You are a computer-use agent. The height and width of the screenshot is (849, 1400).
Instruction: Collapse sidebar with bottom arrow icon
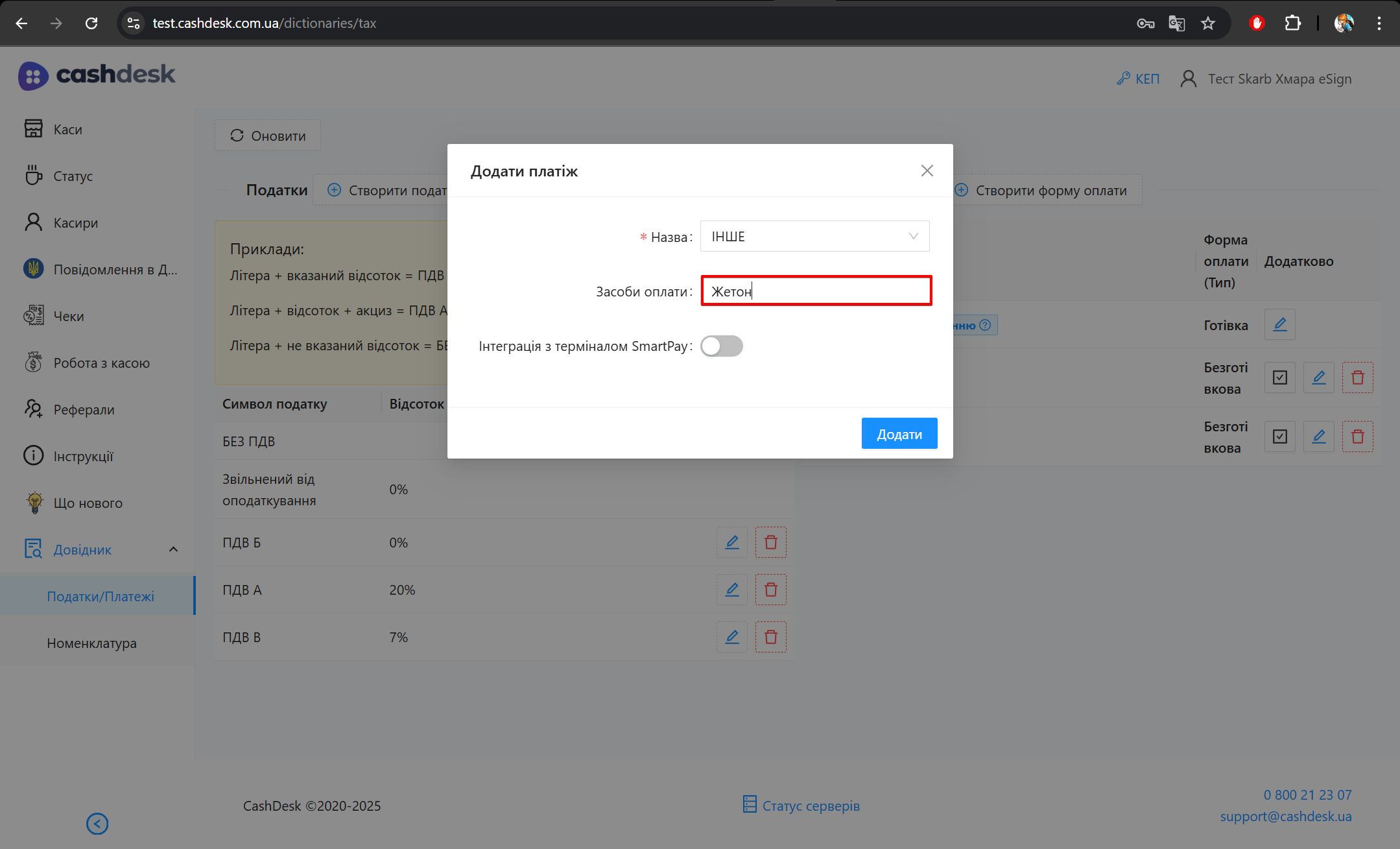pyautogui.click(x=97, y=824)
